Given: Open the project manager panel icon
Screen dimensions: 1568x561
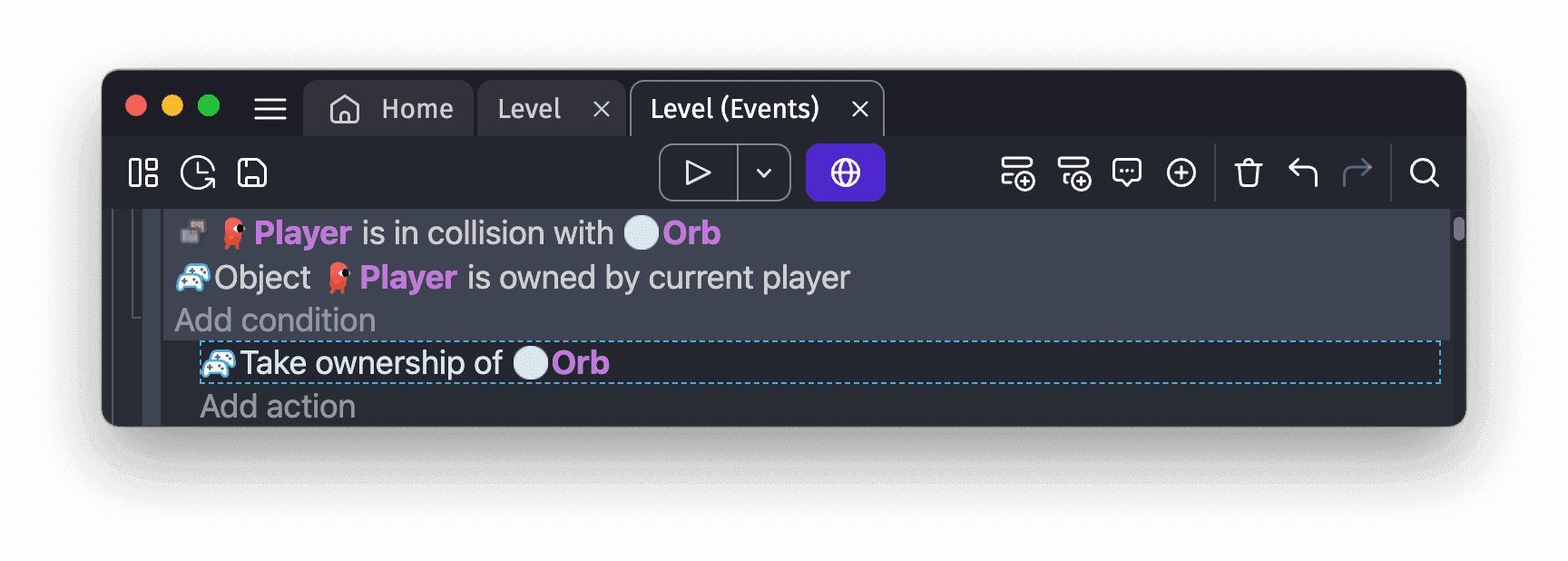Looking at the screenshot, I should point(143,172).
